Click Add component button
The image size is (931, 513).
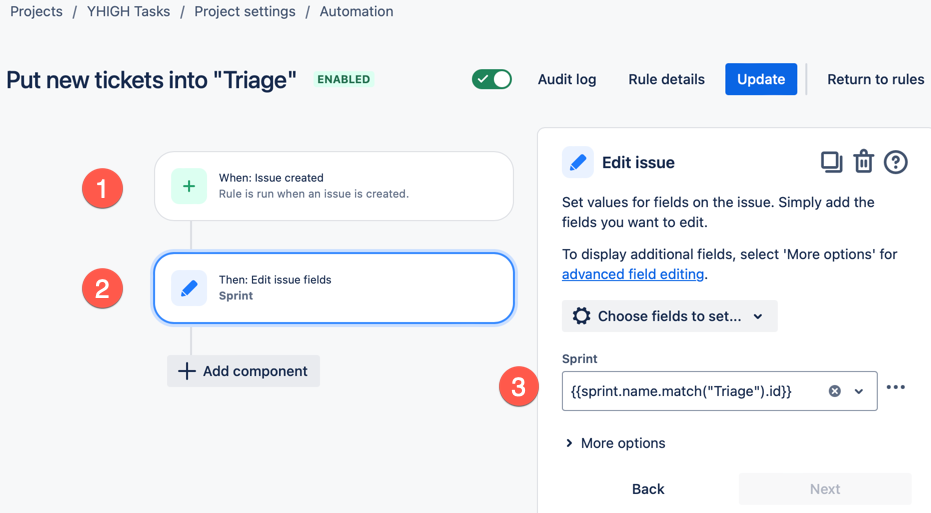pyautogui.click(x=243, y=371)
